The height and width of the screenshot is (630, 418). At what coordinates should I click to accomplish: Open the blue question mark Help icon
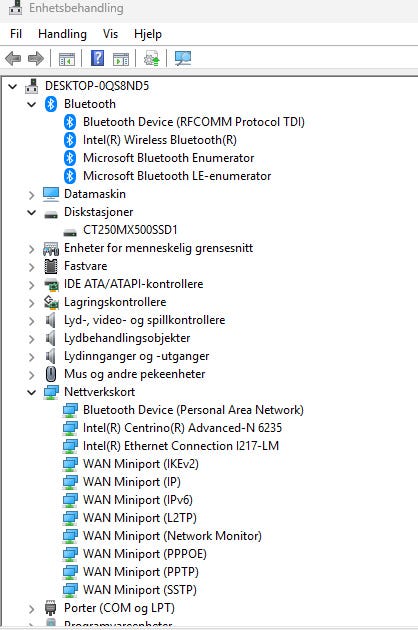pyautogui.click(x=97, y=58)
